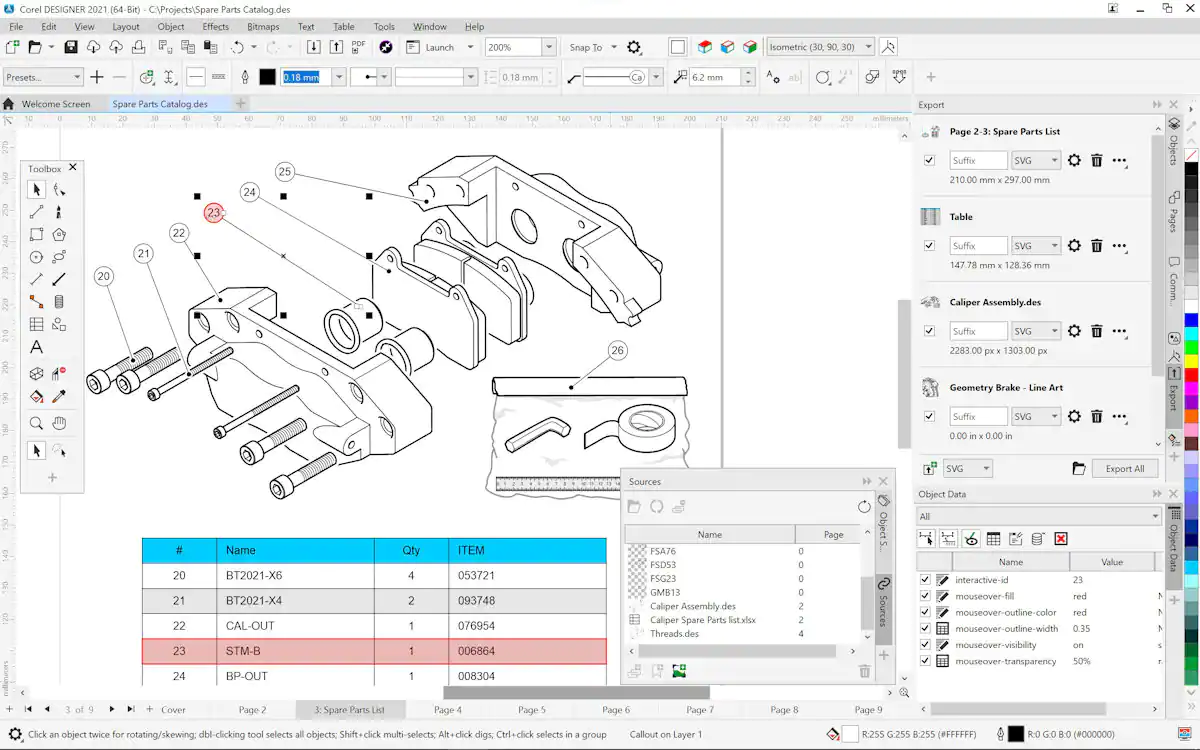1200x750 pixels.
Task: Select the Pick tool in the Toolbox
Action: point(36,189)
